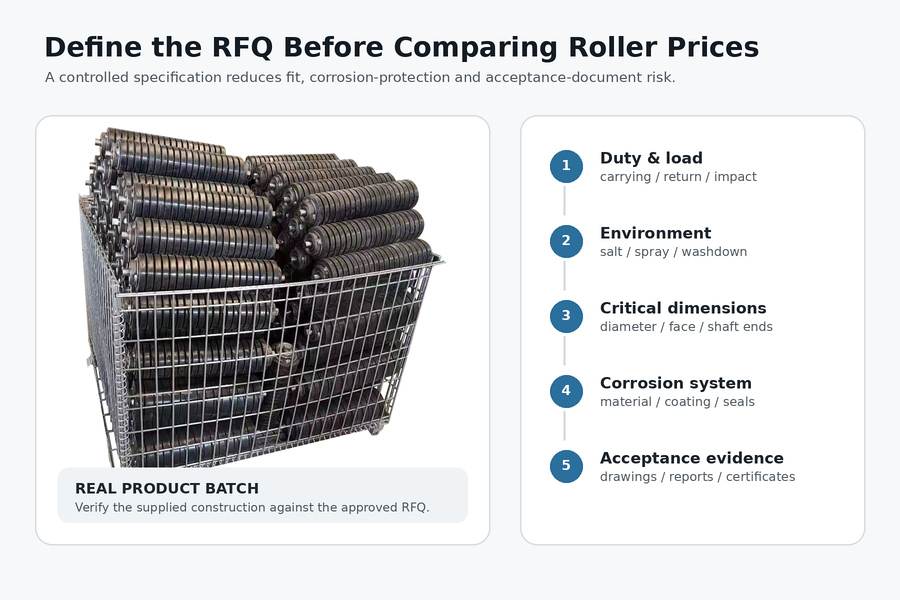Click 'carrying / return / impact' text

point(678,177)
